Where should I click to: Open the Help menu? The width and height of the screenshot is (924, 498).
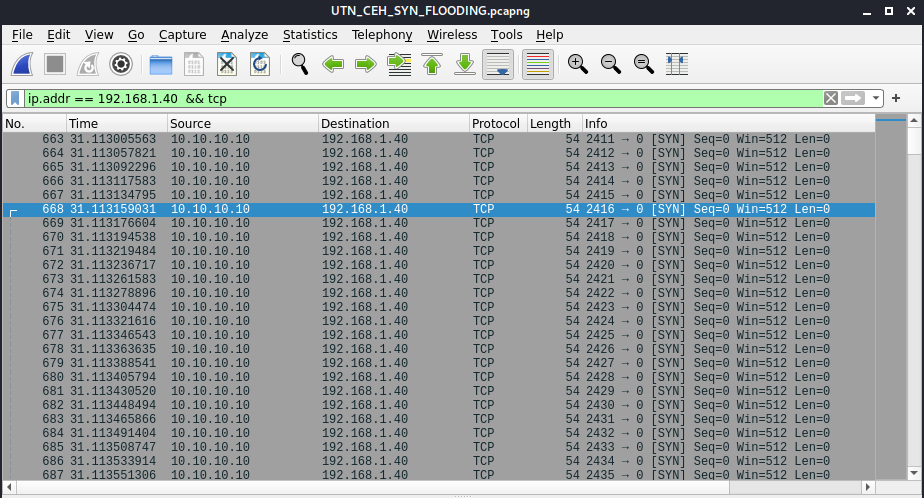point(550,35)
